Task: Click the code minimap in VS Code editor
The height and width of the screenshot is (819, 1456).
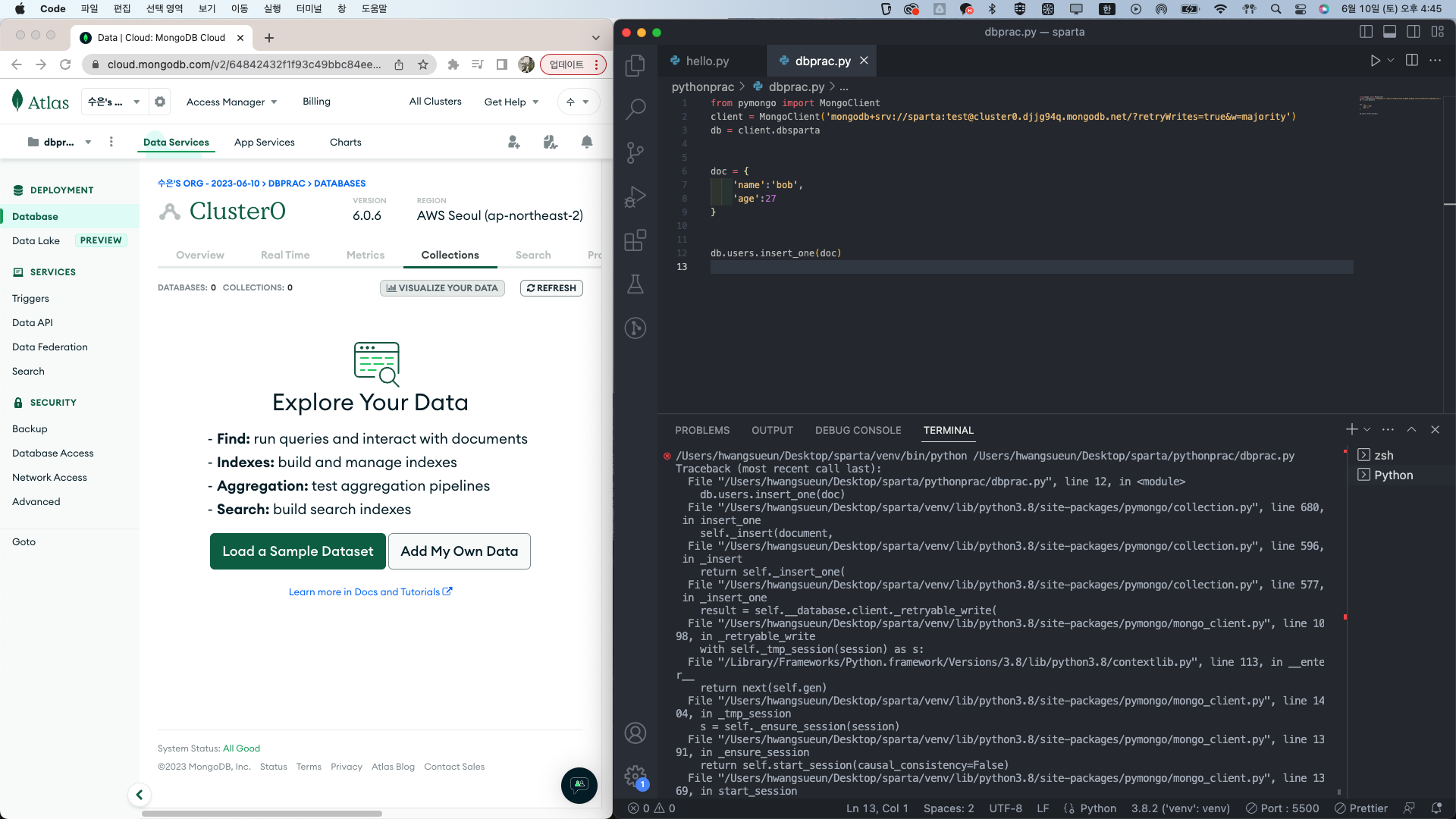Action: coord(1400,106)
